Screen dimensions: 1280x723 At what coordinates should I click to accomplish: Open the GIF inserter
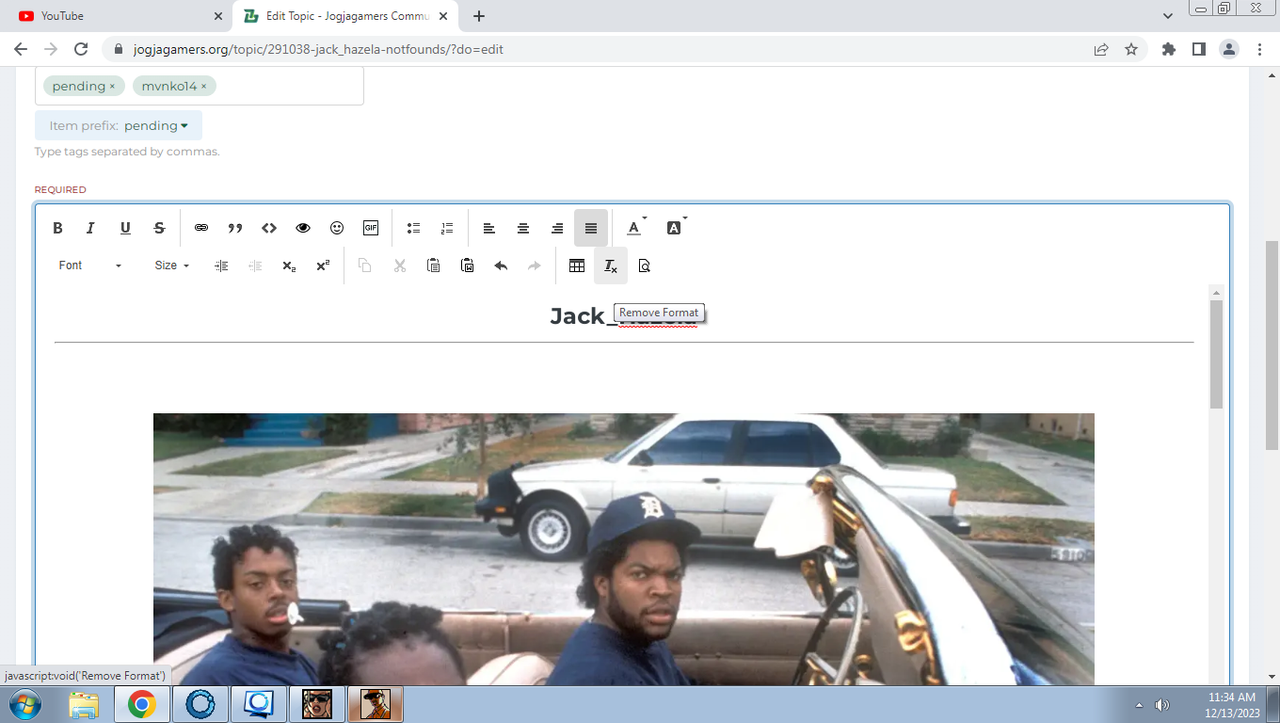point(371,228)
